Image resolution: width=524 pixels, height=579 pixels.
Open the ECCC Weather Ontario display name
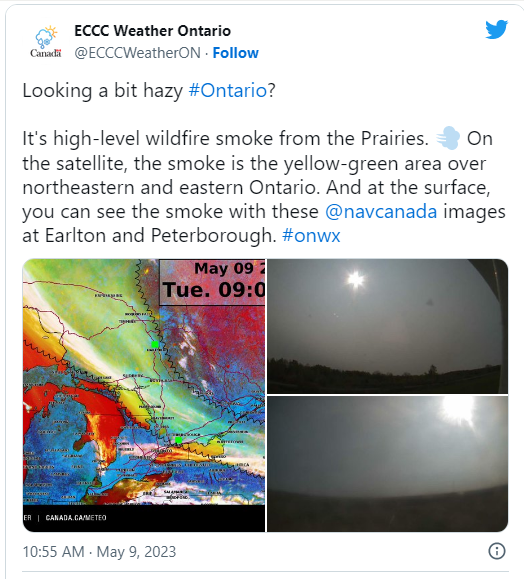point(153,31)
